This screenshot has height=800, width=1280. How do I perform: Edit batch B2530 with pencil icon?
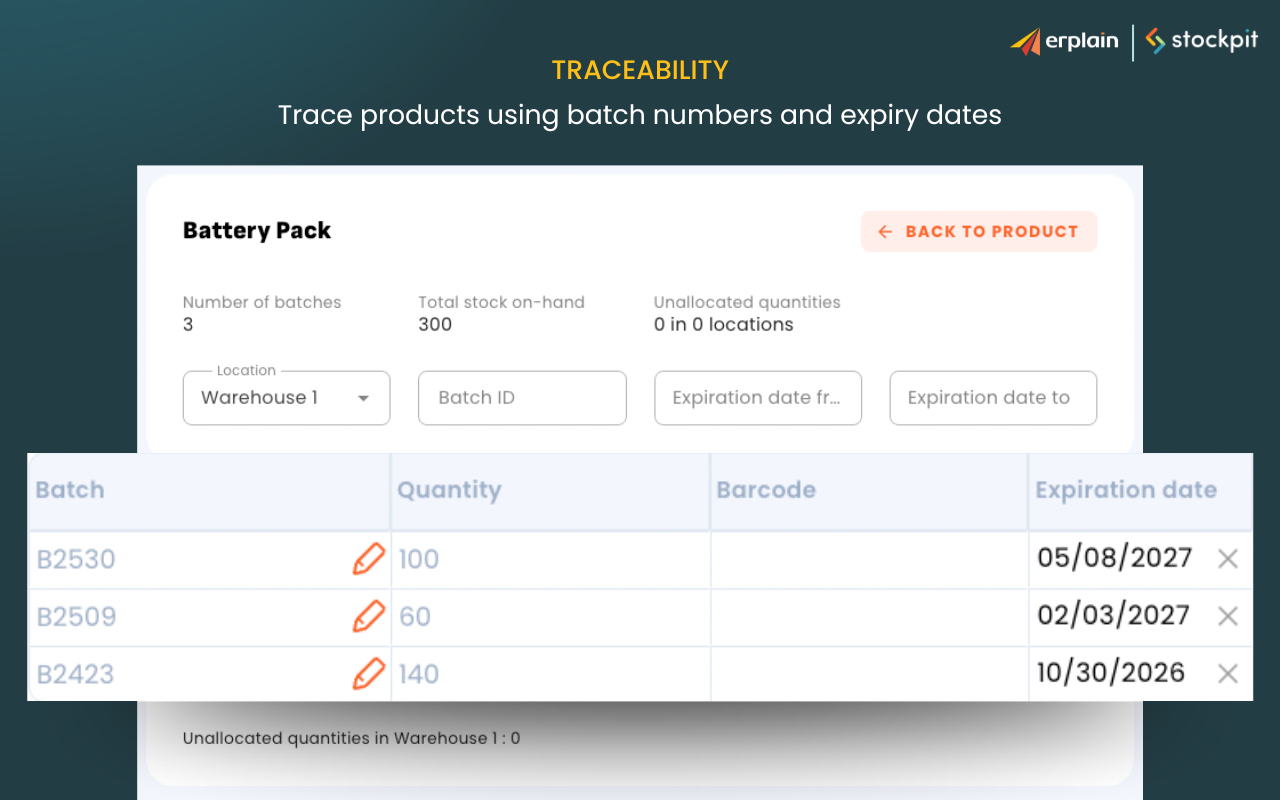[x=368, y=559]
